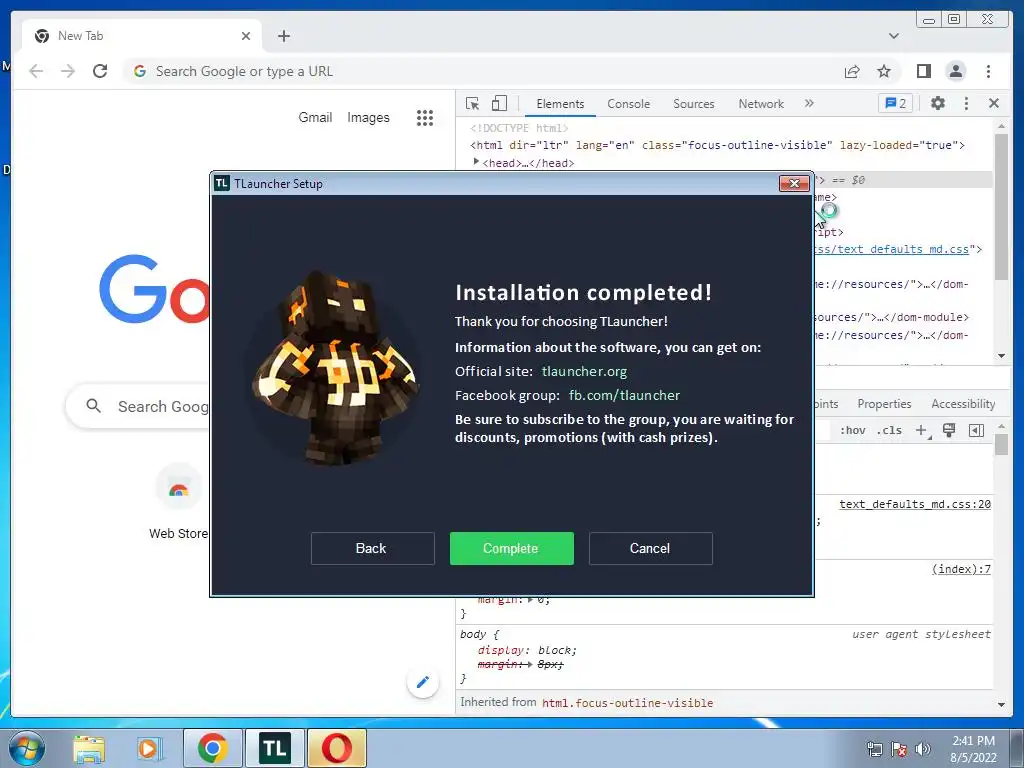Click the styles pane scrollbar down arrow
Image resolution: width=1024 pixels, height=768 pixels.
(1001, 705)
